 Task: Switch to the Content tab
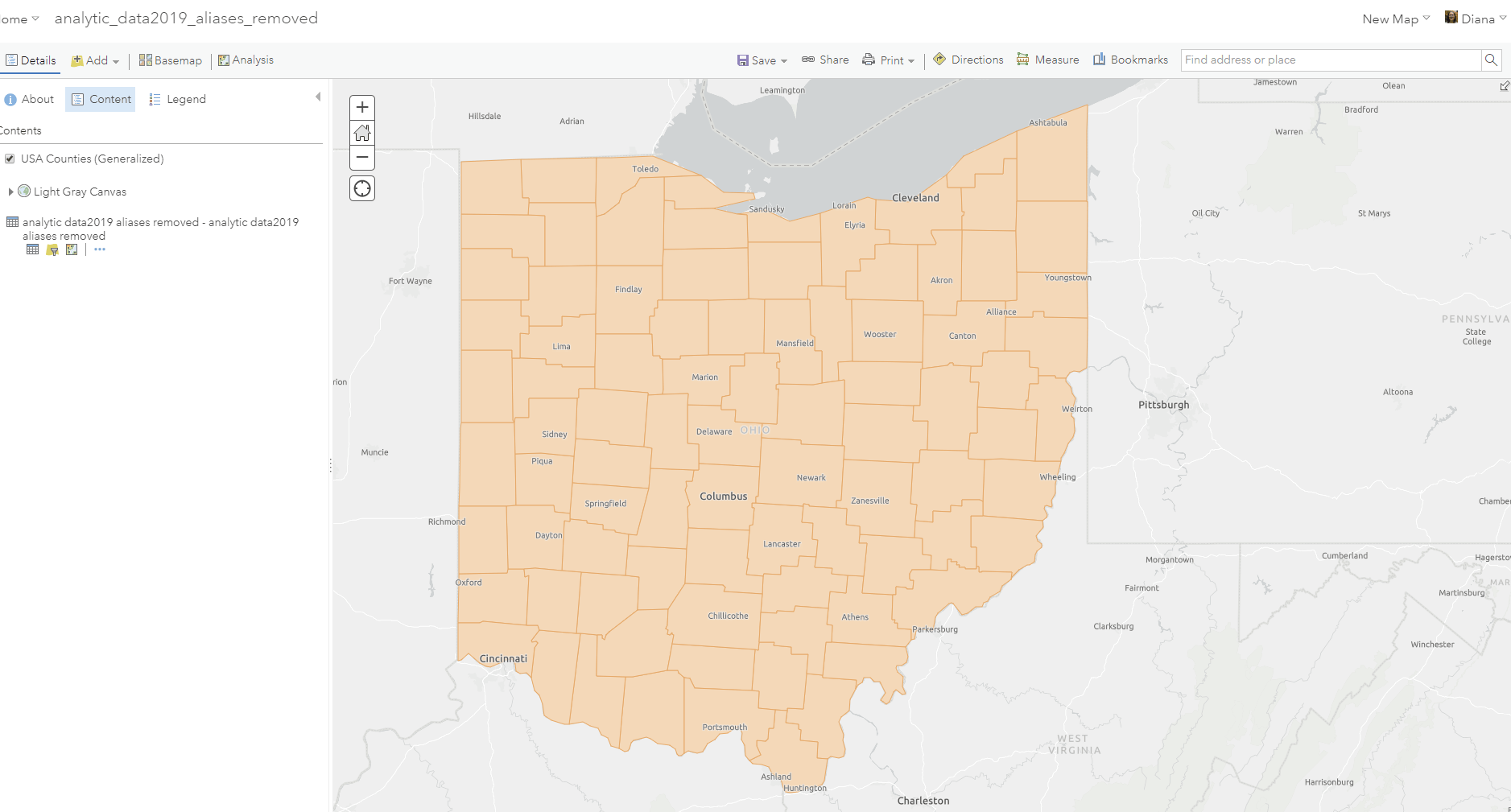101,99
